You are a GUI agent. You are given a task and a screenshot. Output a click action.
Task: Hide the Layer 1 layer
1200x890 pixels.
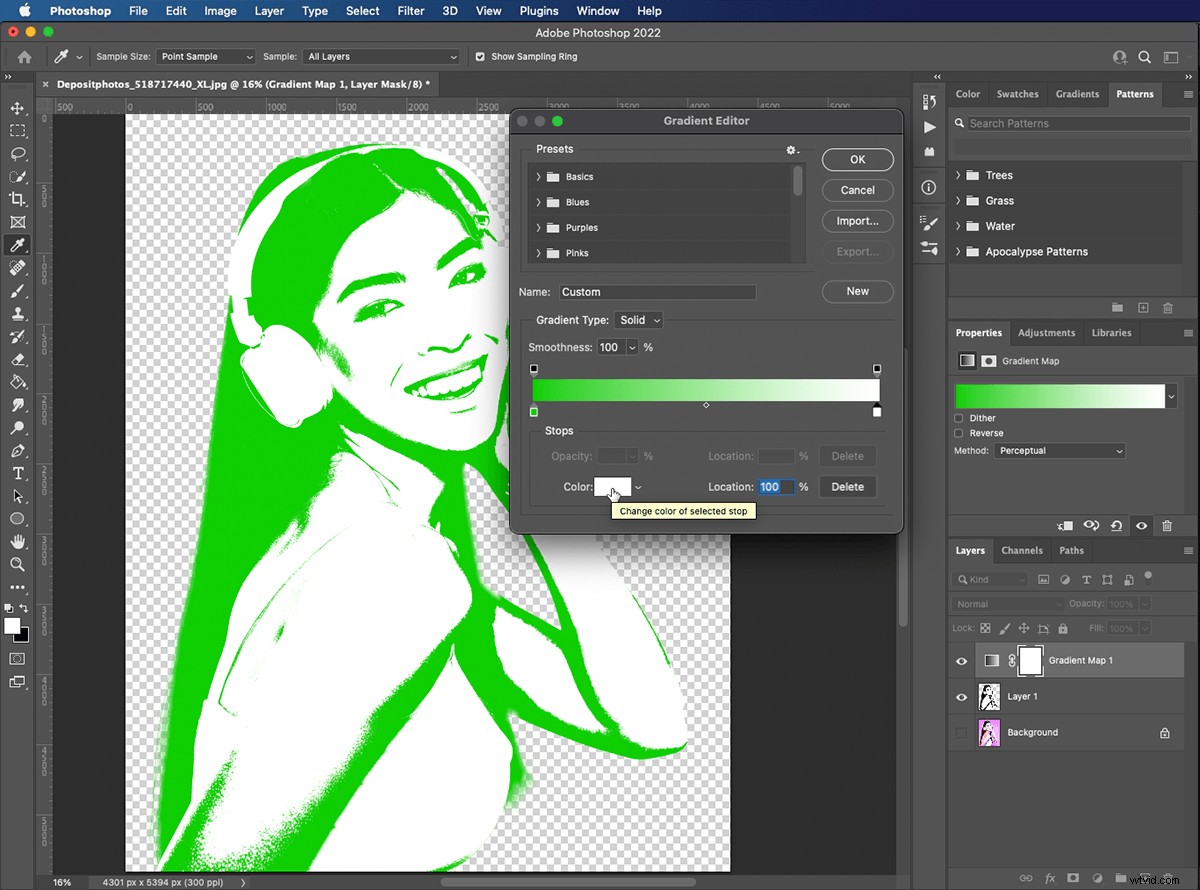961,697
